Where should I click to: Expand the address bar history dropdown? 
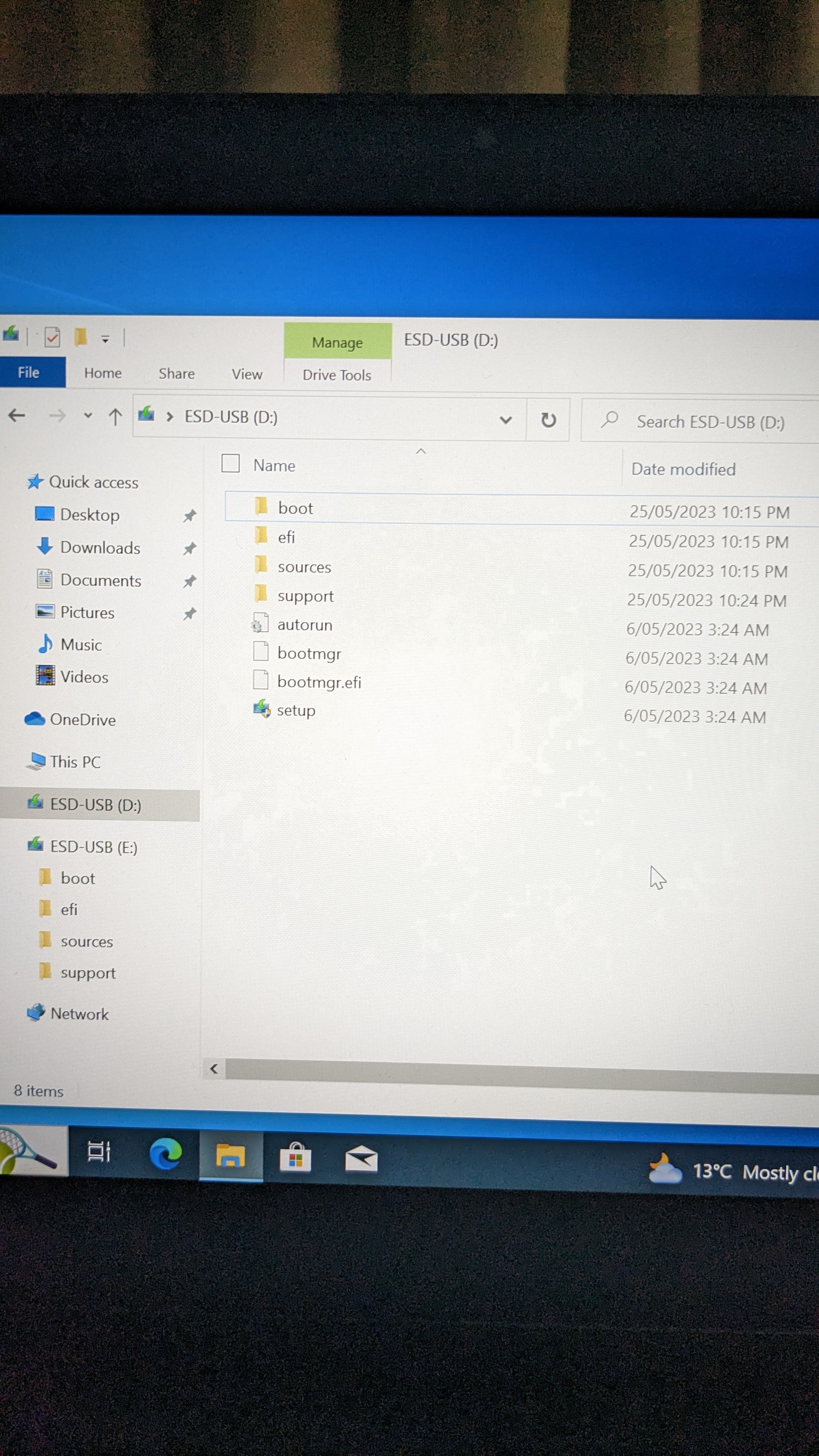[506, 419]
